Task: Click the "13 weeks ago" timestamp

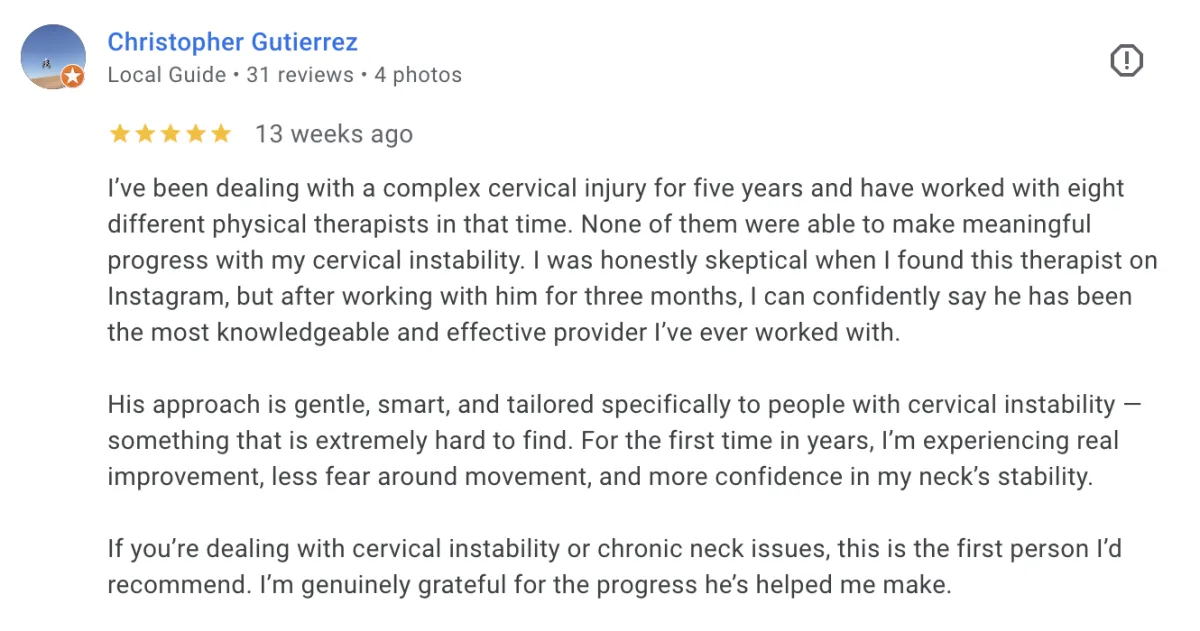Action: point(334,134)
